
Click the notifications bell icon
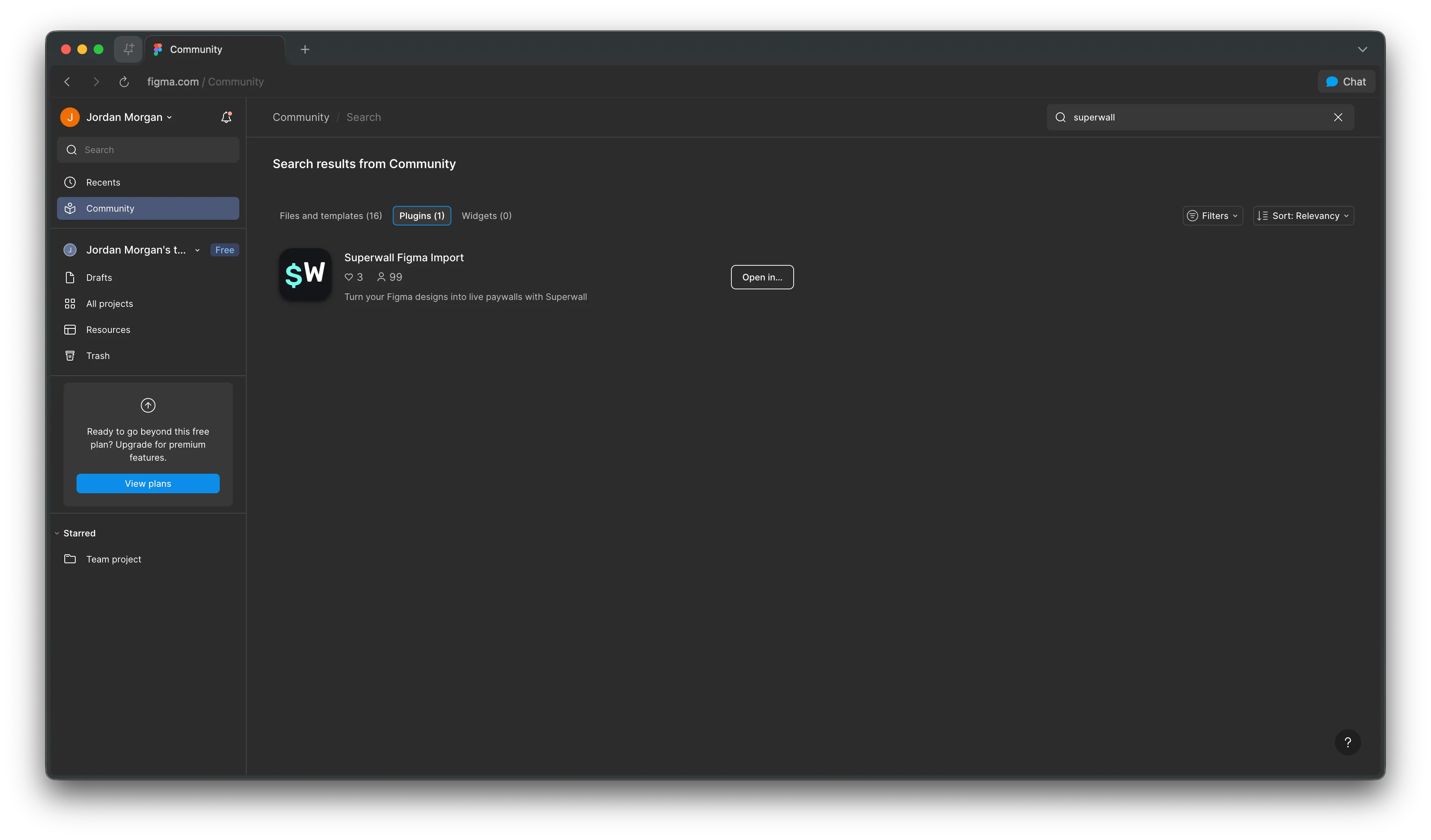click(226, 117)
